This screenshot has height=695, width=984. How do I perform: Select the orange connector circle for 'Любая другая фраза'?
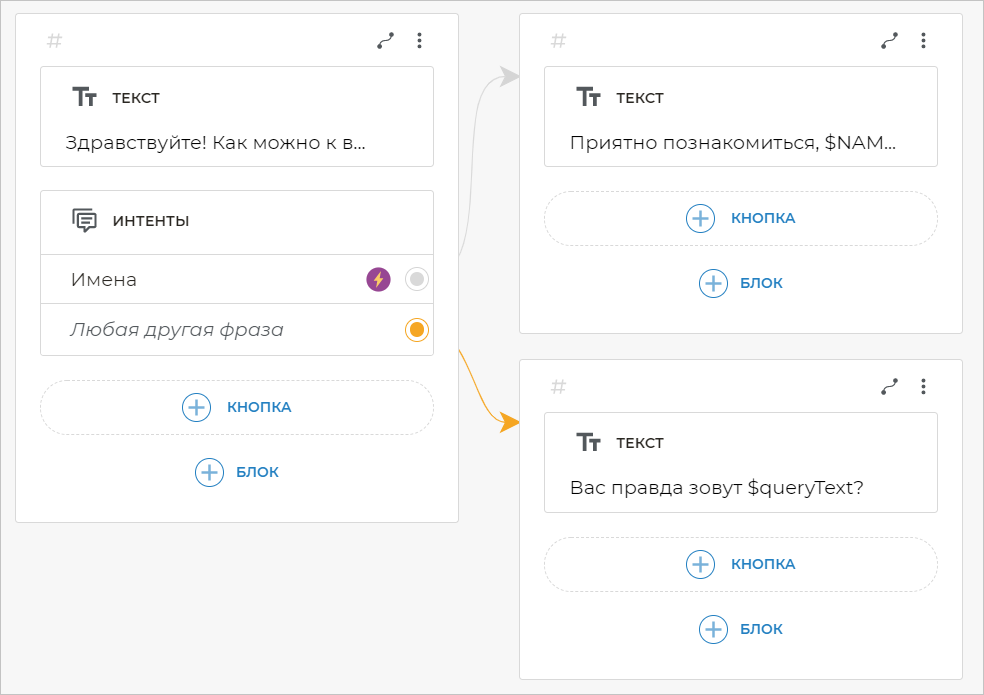pyautogui.click(x=417, y=330)
